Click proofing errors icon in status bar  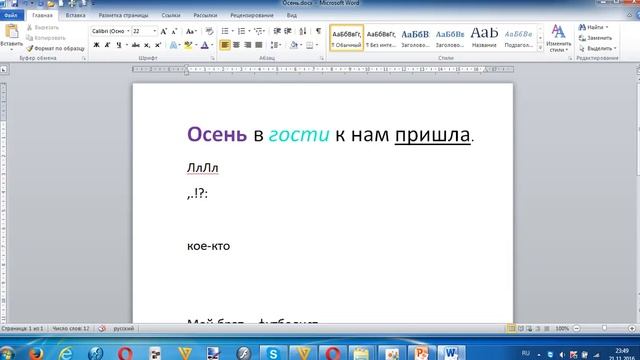click(x=102, y=328)
